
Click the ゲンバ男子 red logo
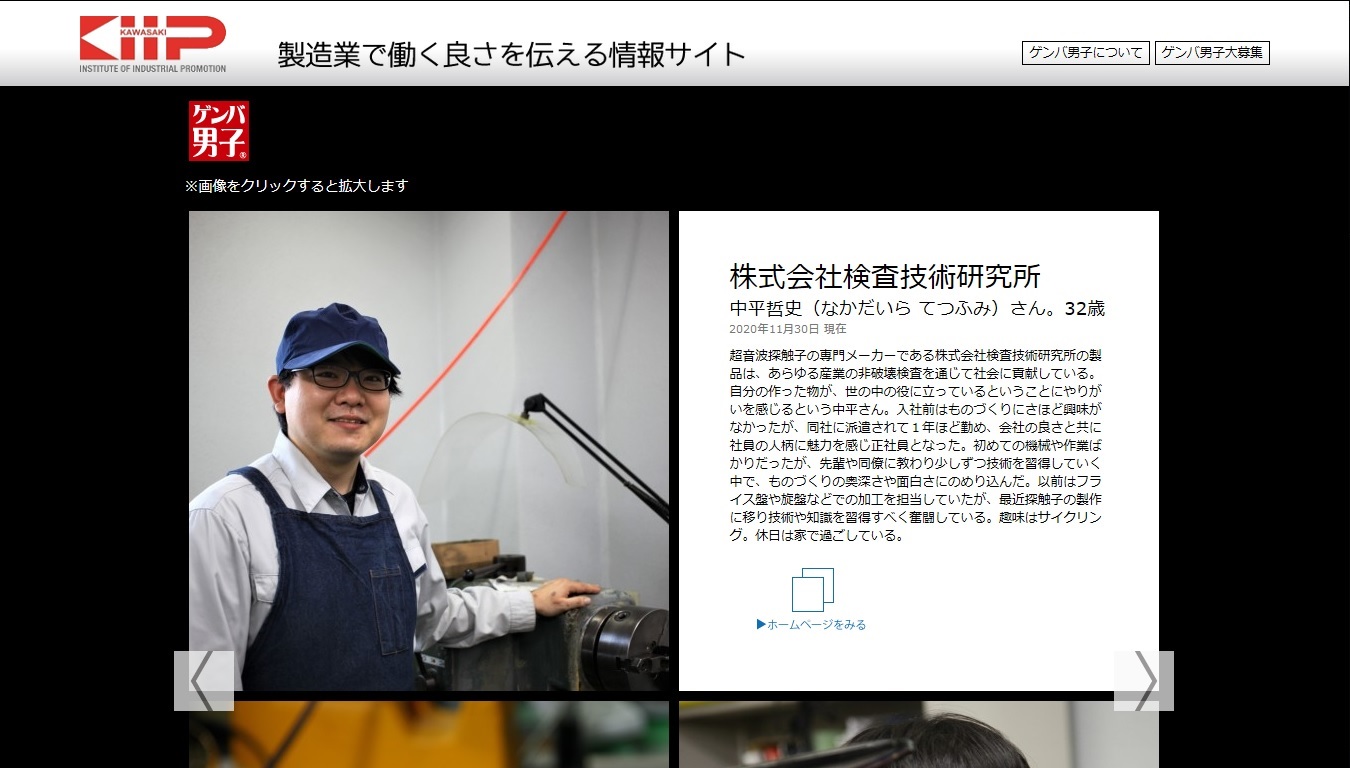coord(219,131)
